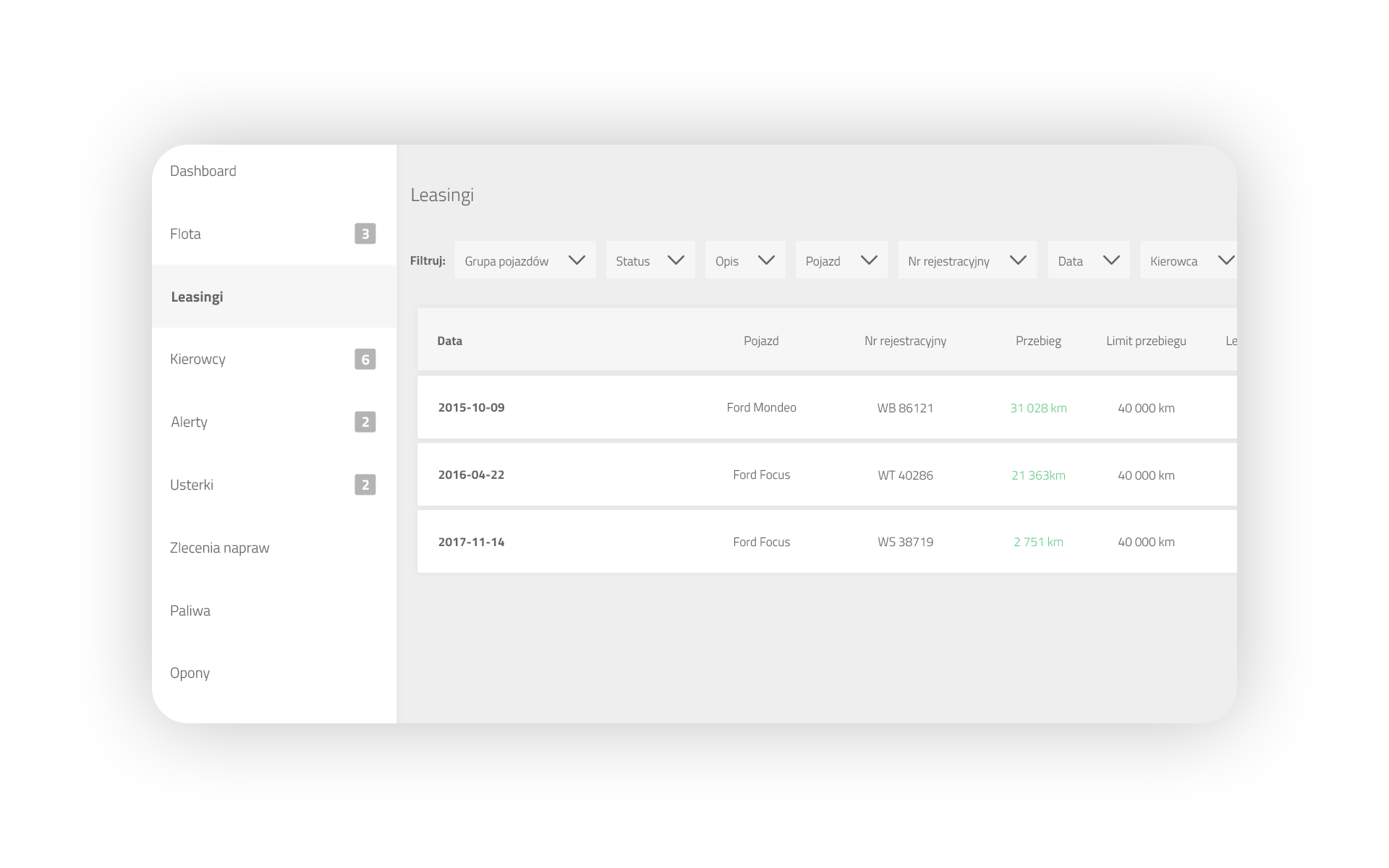Click the Kierowcy badge showing 6
This screenshot has height=868, width=1389.
coord(365,359)
